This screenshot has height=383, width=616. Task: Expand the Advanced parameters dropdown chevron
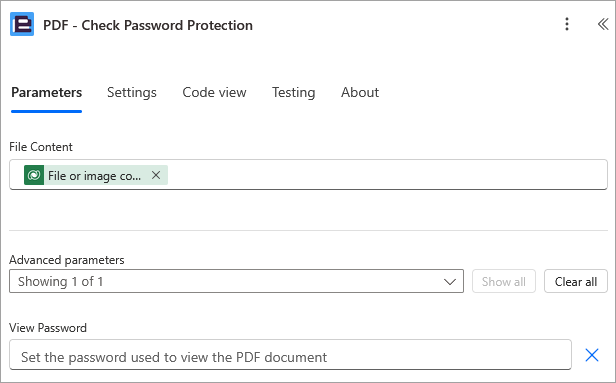click(x=449, y=282)
